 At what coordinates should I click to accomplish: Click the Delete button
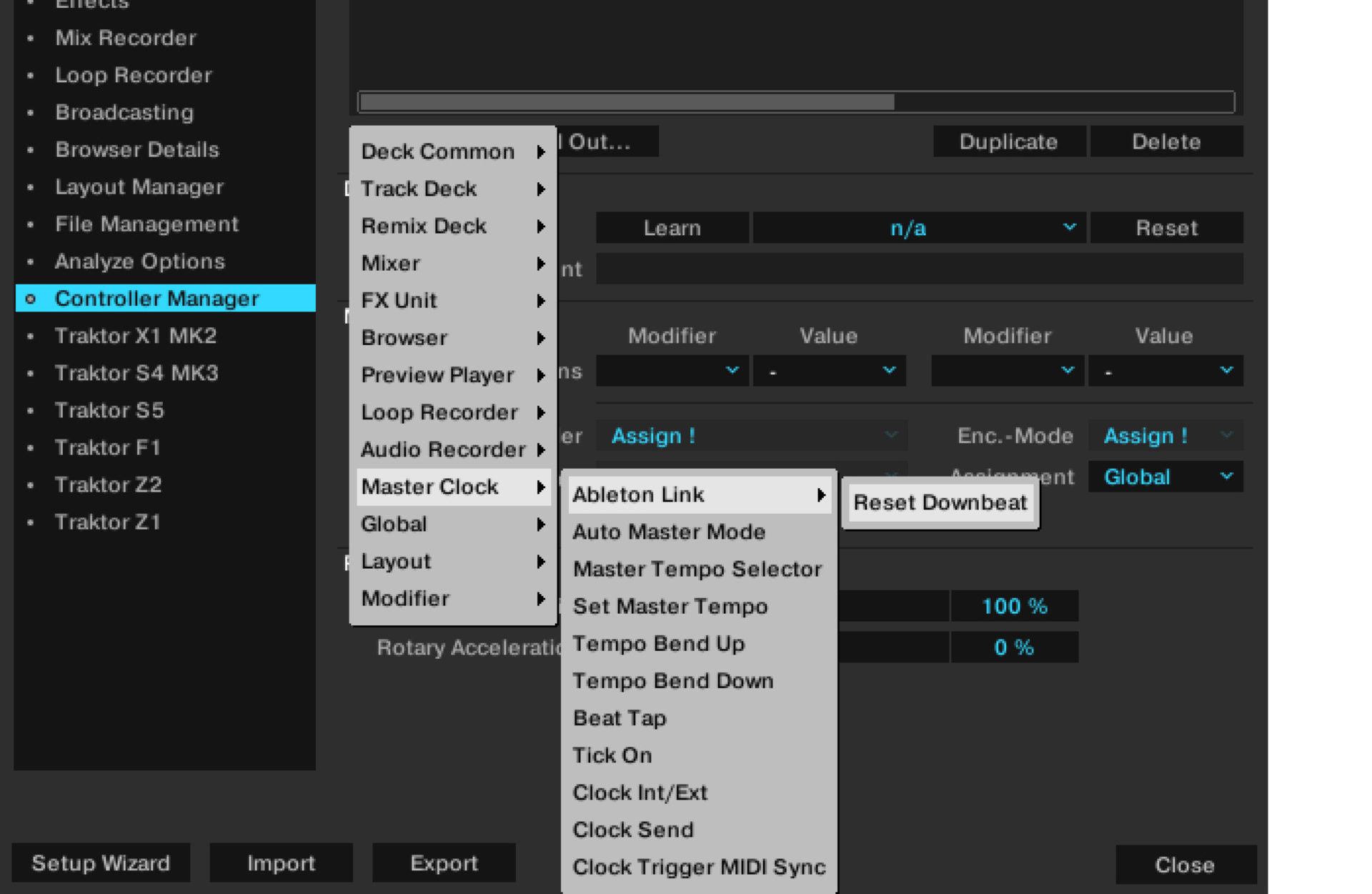[x=1166, y=141]
